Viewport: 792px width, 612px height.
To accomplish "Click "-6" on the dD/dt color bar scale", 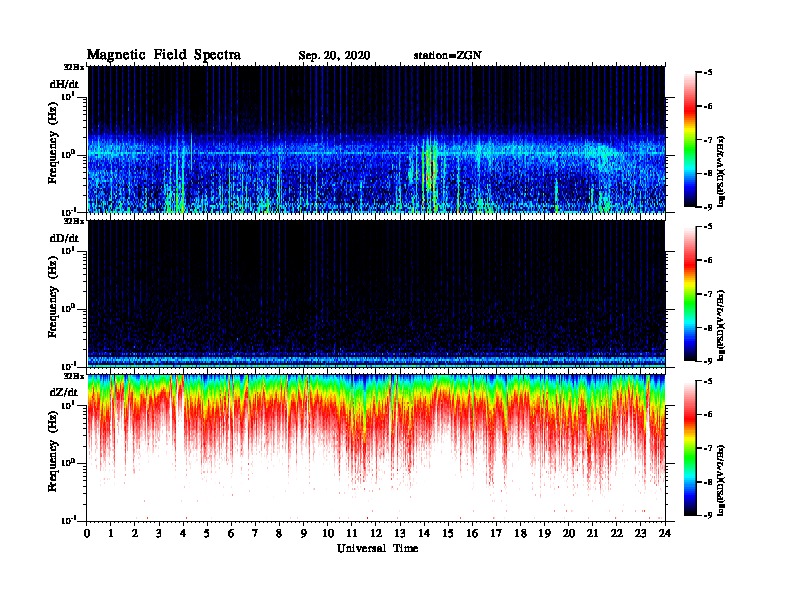I will tap(708, 261).
